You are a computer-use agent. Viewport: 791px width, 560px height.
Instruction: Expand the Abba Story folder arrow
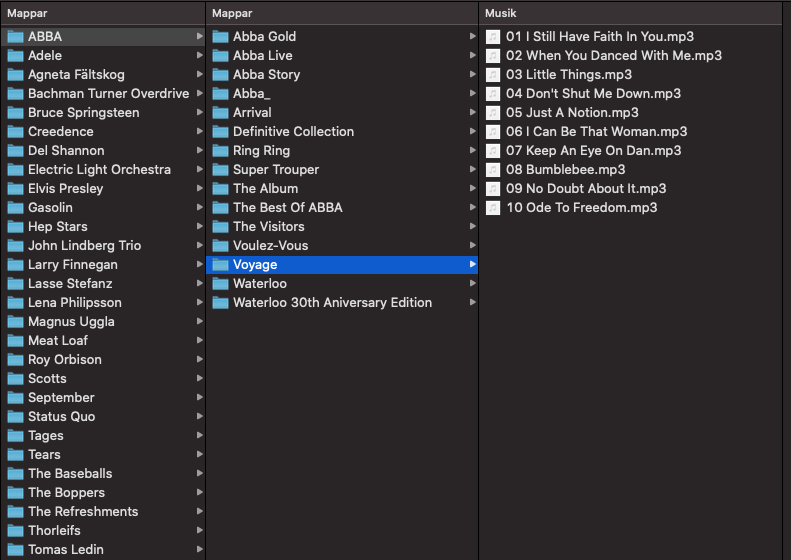point(473,74)
